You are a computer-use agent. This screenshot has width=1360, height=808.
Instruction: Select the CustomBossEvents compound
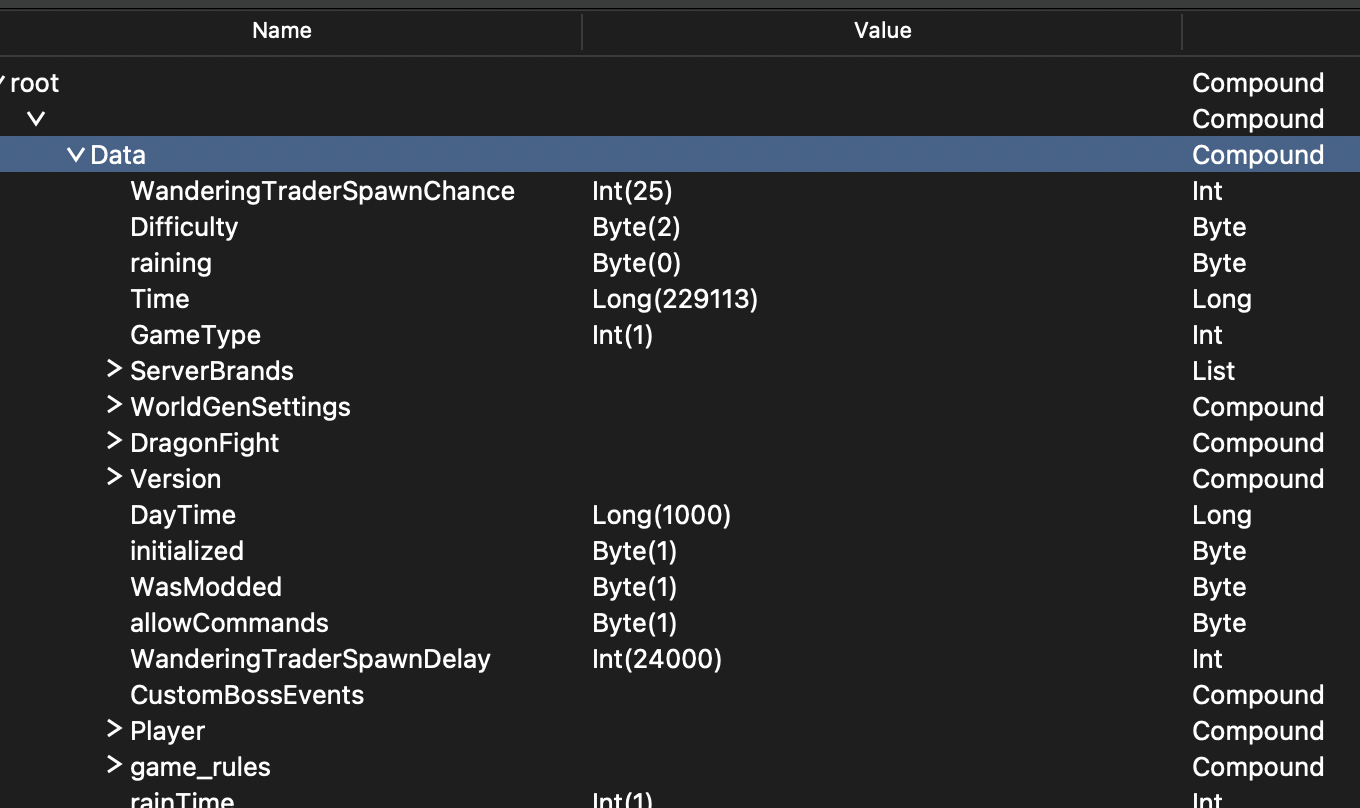tap(247, 695)
